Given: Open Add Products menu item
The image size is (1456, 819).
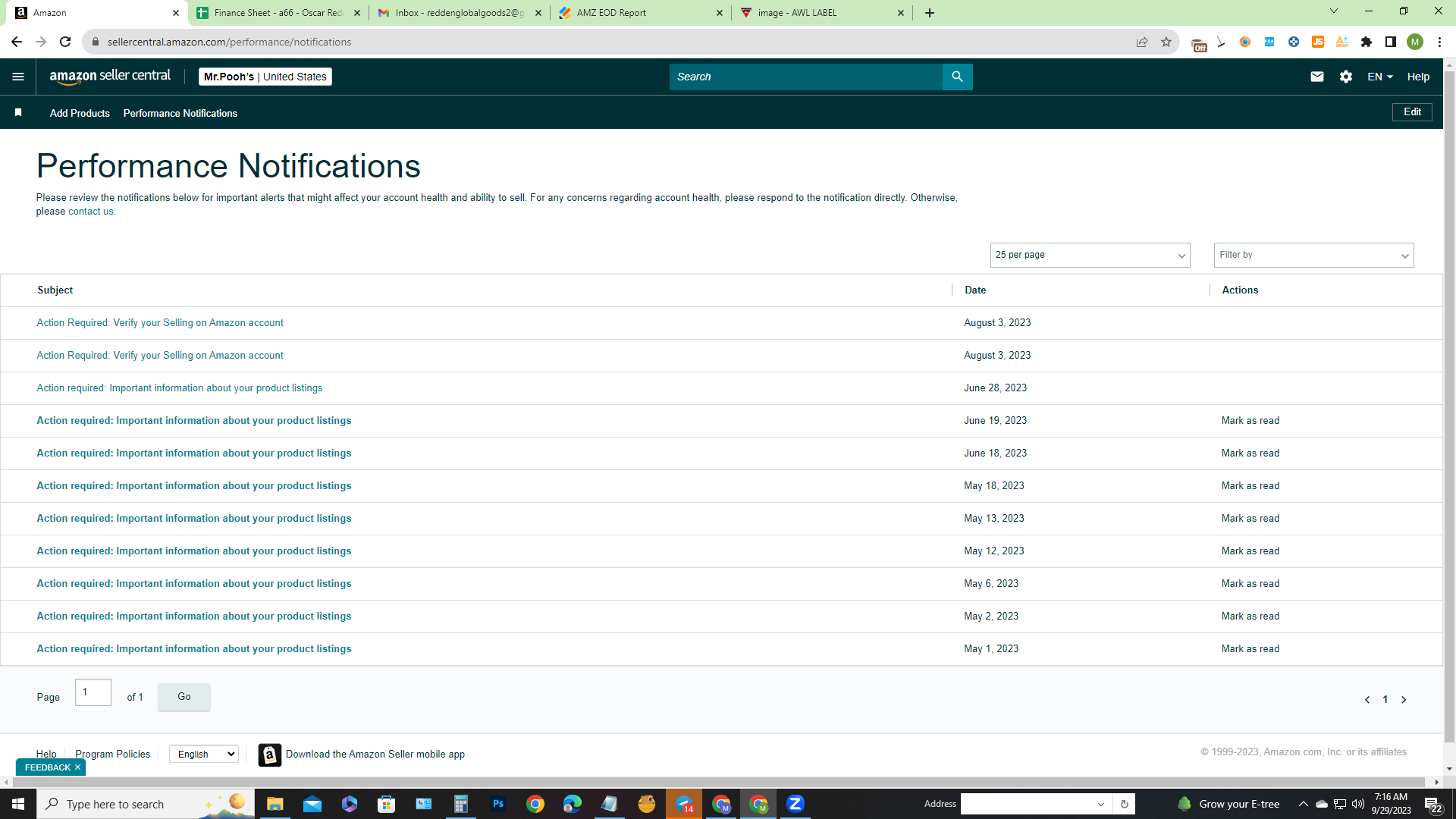Looking at the screenshot, I should tap(80, 113).
